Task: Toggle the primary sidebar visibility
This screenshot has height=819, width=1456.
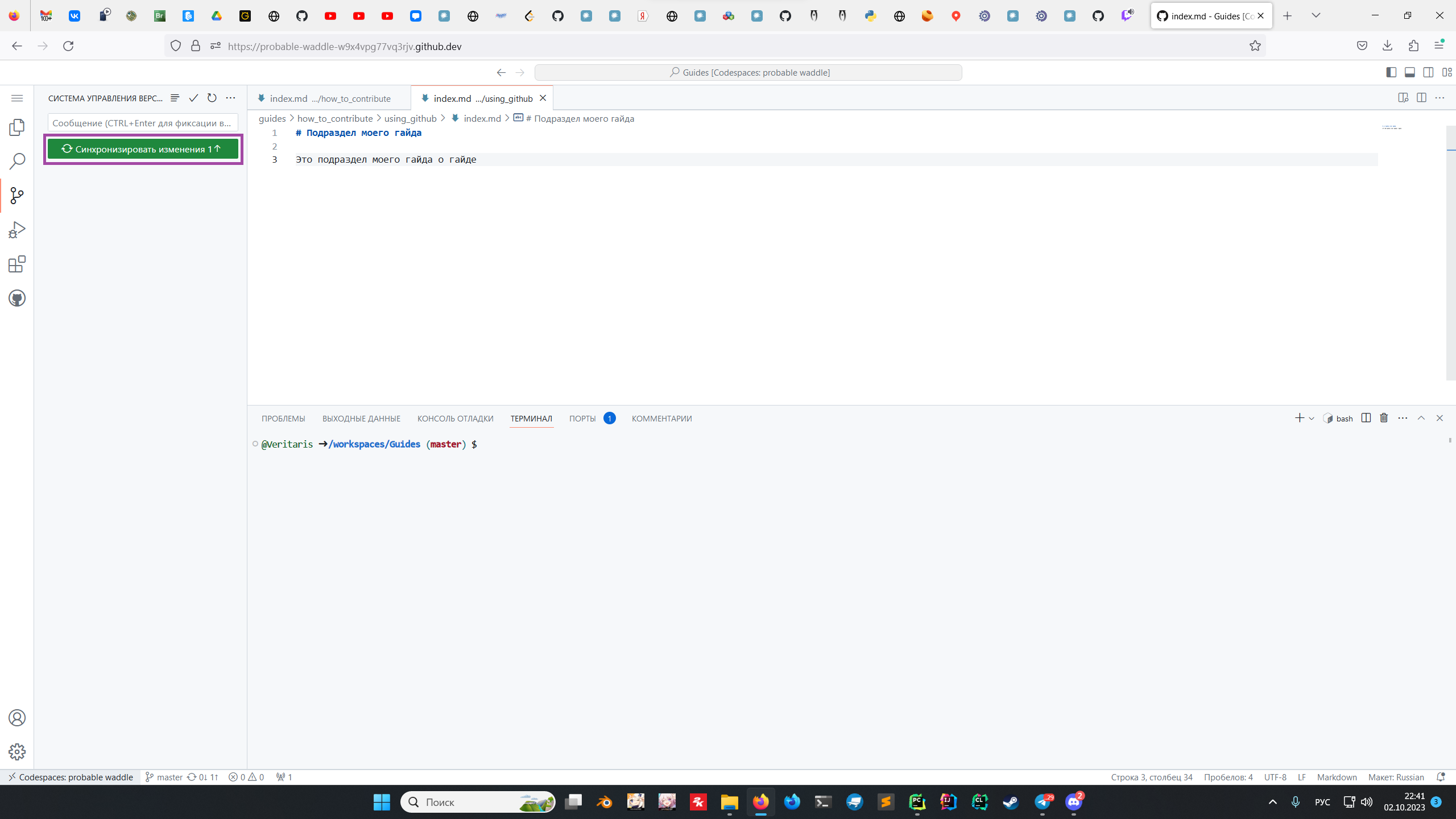Action: pyautogui.click(x=1391, y=72)
